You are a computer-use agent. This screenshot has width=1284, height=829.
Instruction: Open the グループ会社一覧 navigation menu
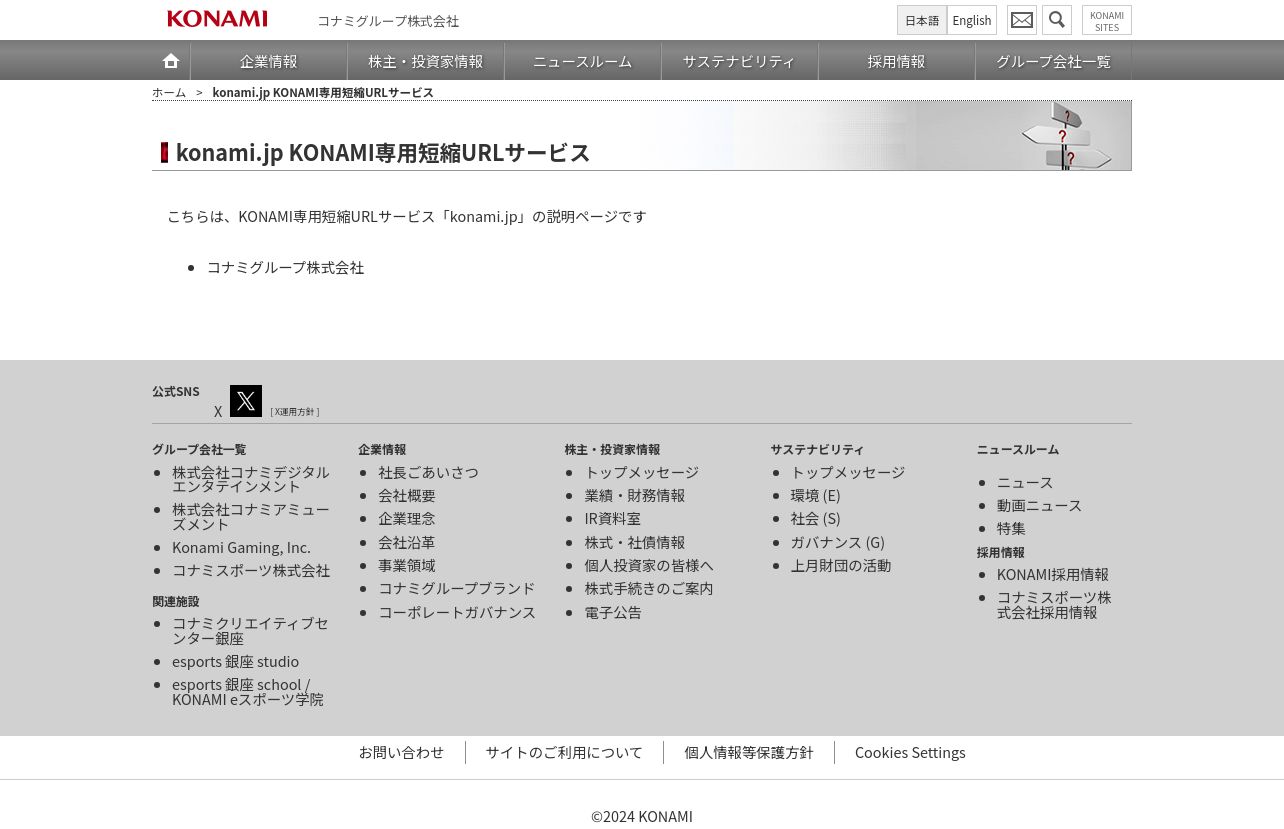1054,61
